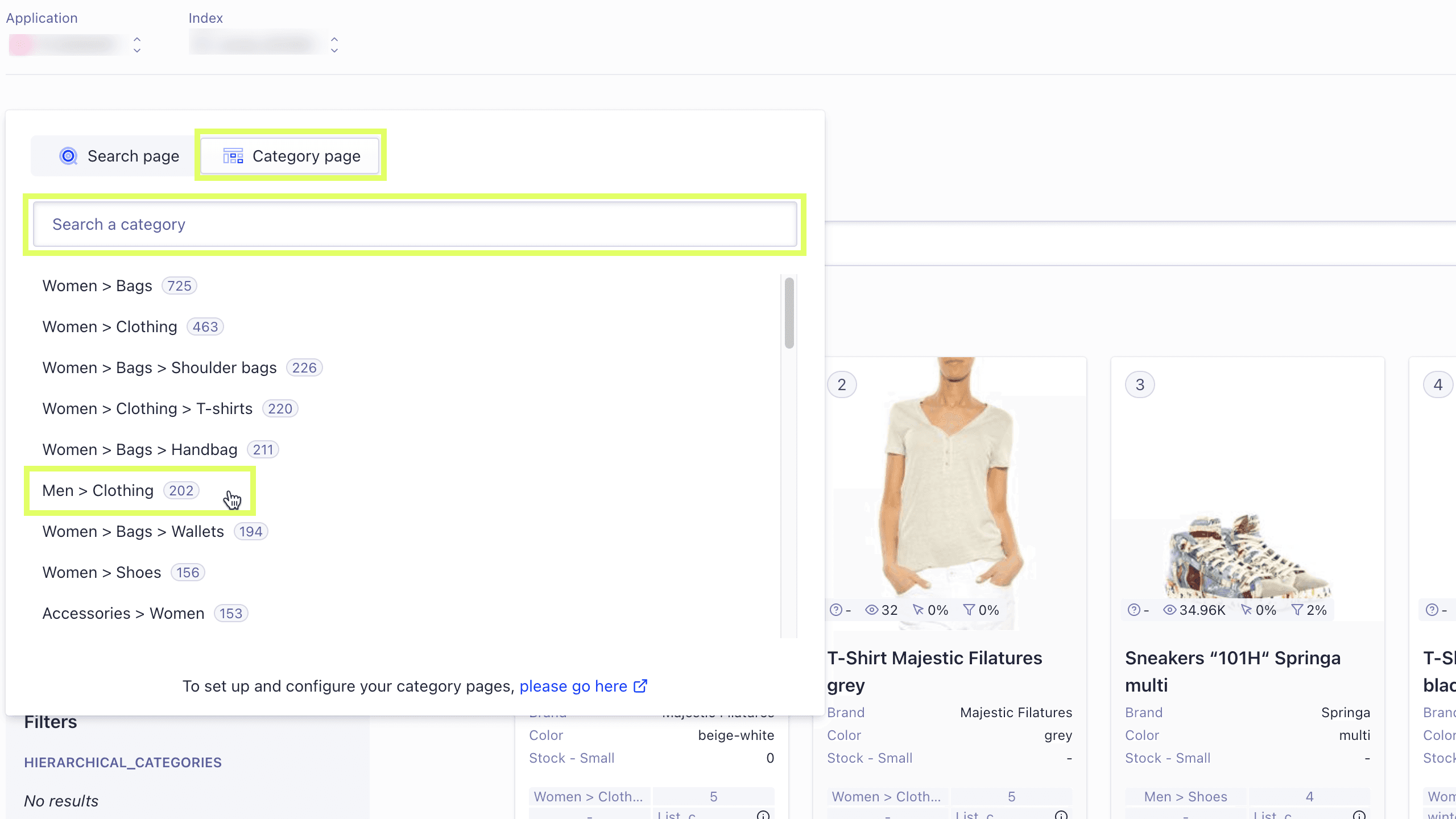Click the 725 count badge

(x=179, y=286)
